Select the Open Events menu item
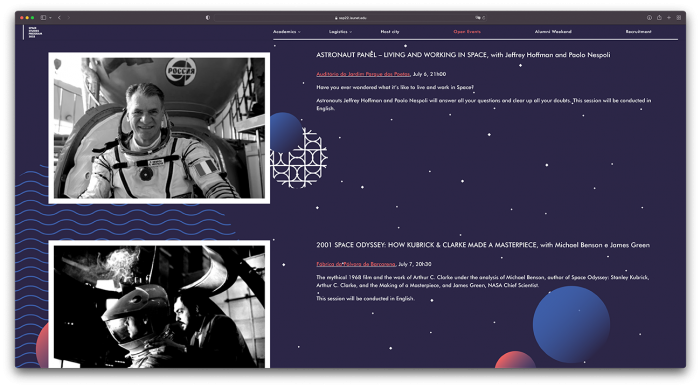This screenshot has height=388, width=700. (x=467, y=32)
